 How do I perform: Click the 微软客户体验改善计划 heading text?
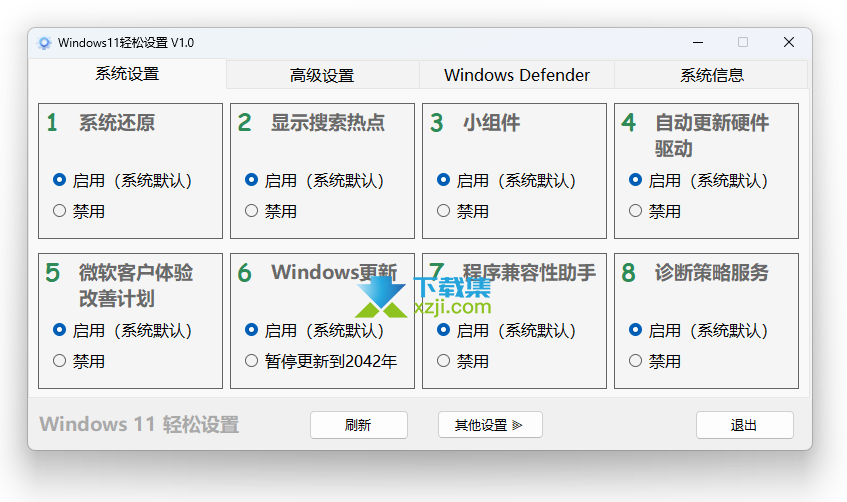(136, 285)
